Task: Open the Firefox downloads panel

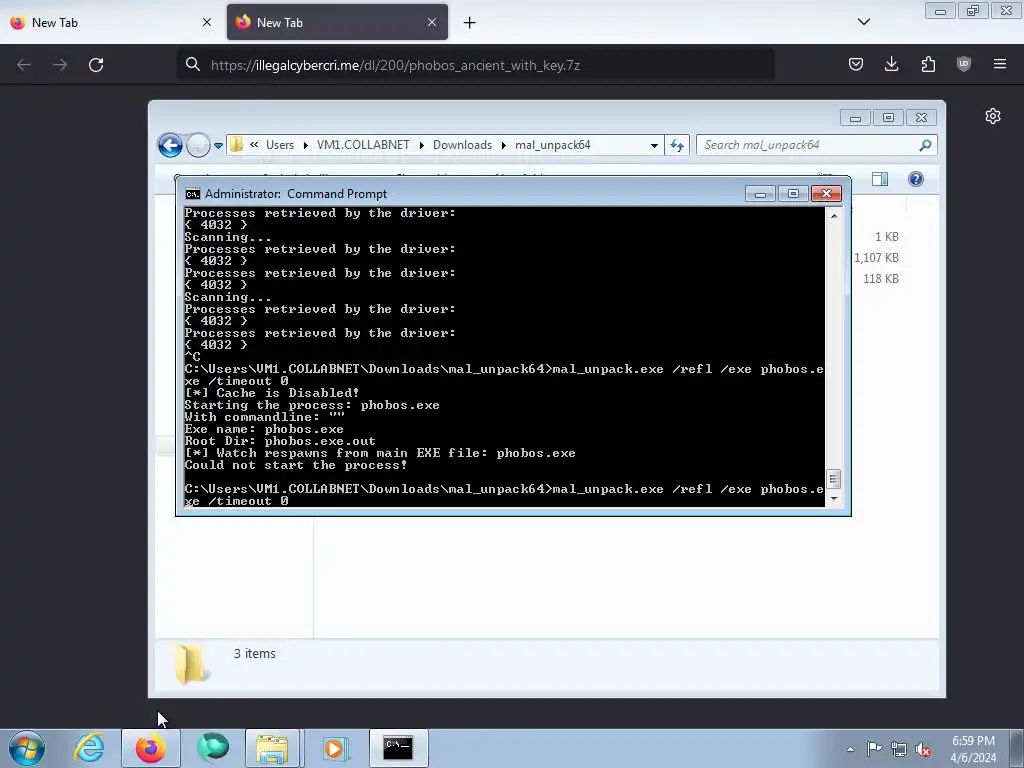Action: click(891, 64)
